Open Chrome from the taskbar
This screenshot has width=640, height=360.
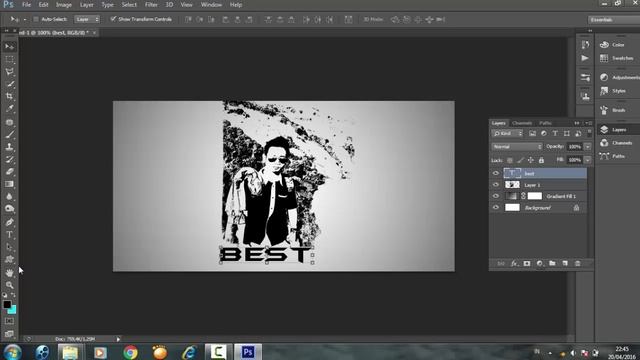coord(131,352)
